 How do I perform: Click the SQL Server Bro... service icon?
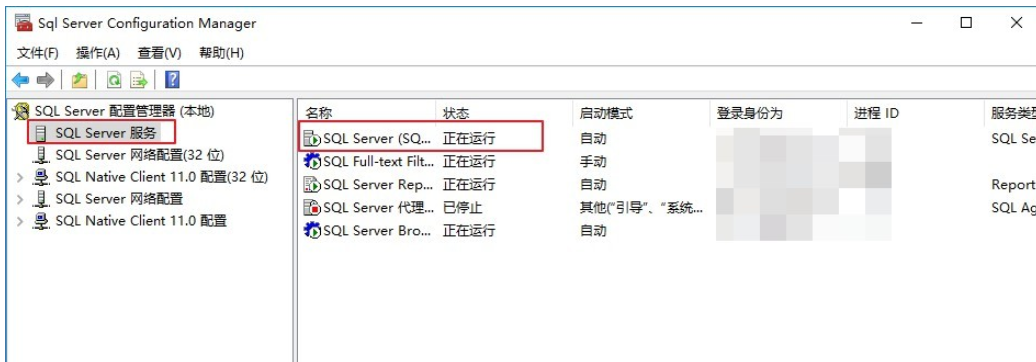[x=312, y=231]
